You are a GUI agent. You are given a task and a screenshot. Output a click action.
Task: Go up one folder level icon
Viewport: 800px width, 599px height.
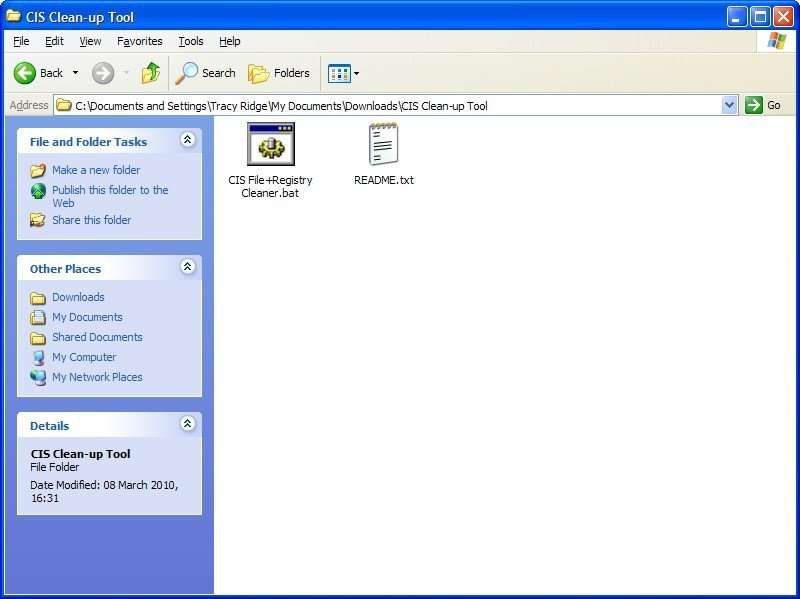[151, 73]
